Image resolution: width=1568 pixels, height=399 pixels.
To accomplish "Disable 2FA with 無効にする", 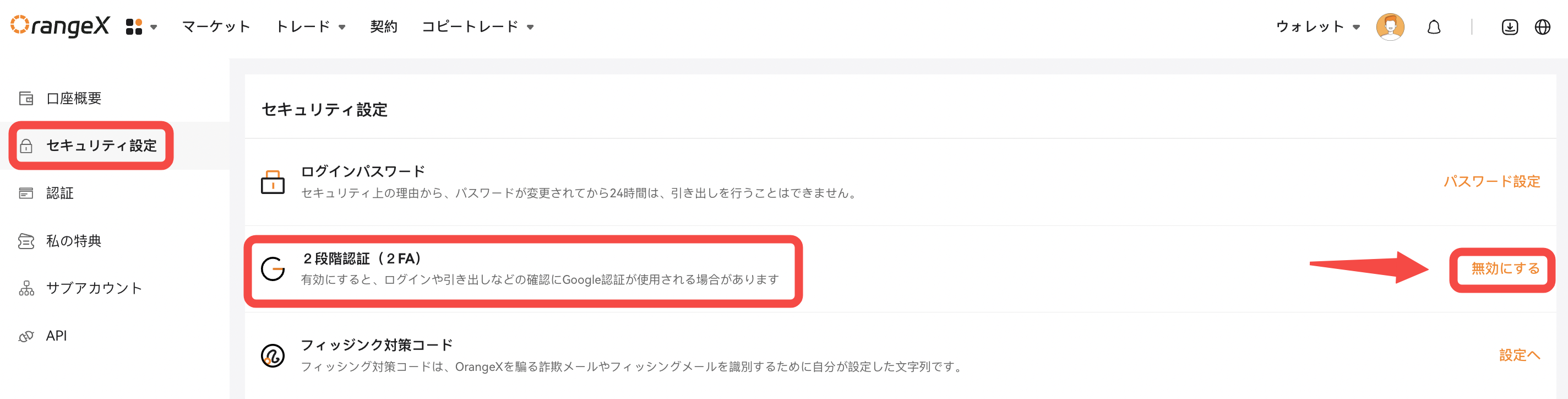I will [1505, 268].
